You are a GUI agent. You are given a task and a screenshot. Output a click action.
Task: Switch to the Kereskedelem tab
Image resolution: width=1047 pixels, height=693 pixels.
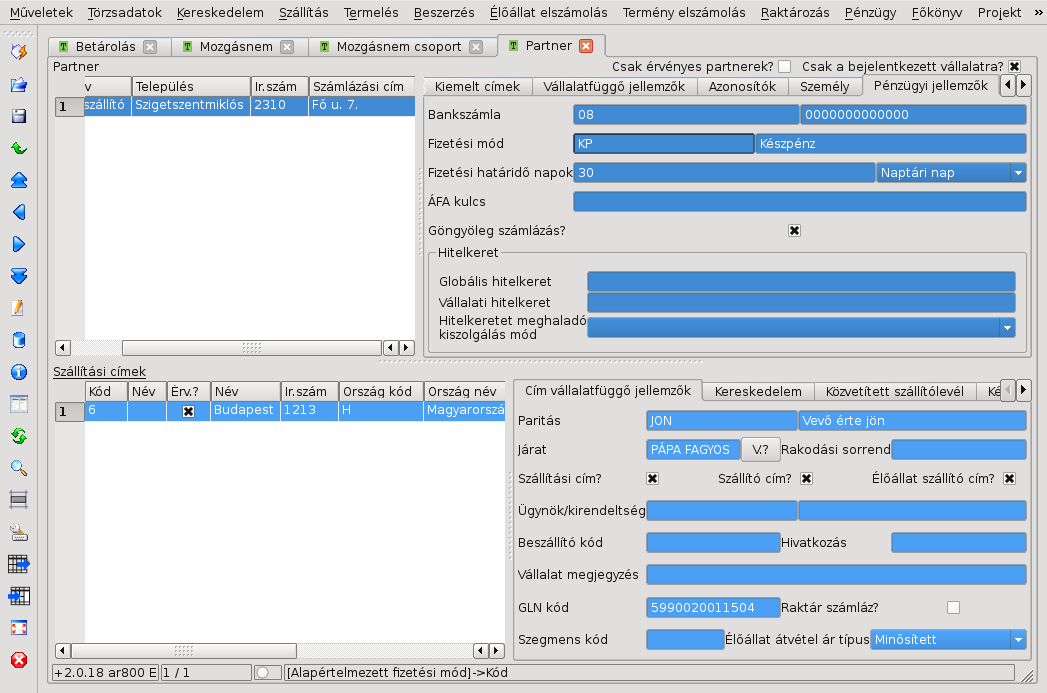click(x=758, y=392)
